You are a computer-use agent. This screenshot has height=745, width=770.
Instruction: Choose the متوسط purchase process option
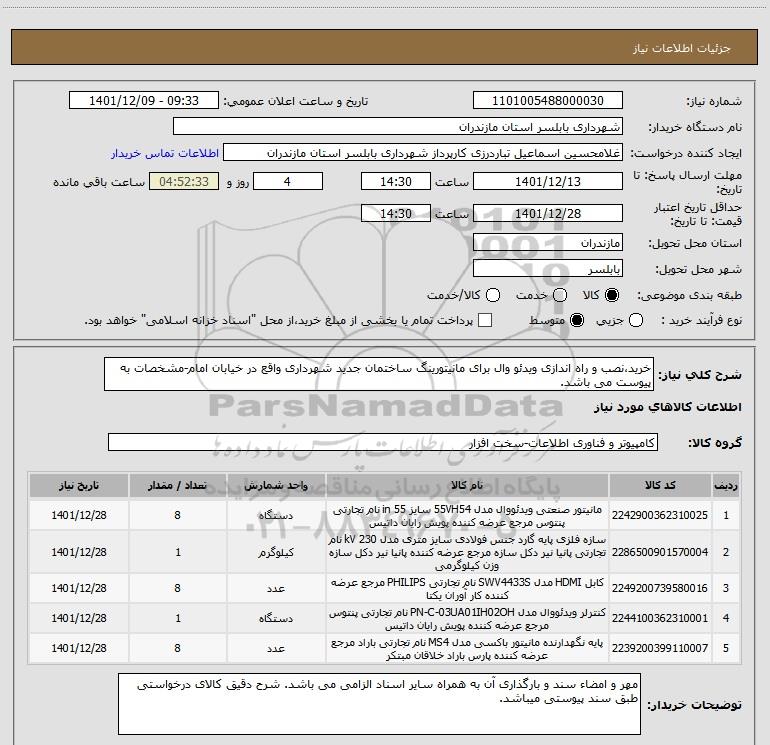click(x=577, y=320)
